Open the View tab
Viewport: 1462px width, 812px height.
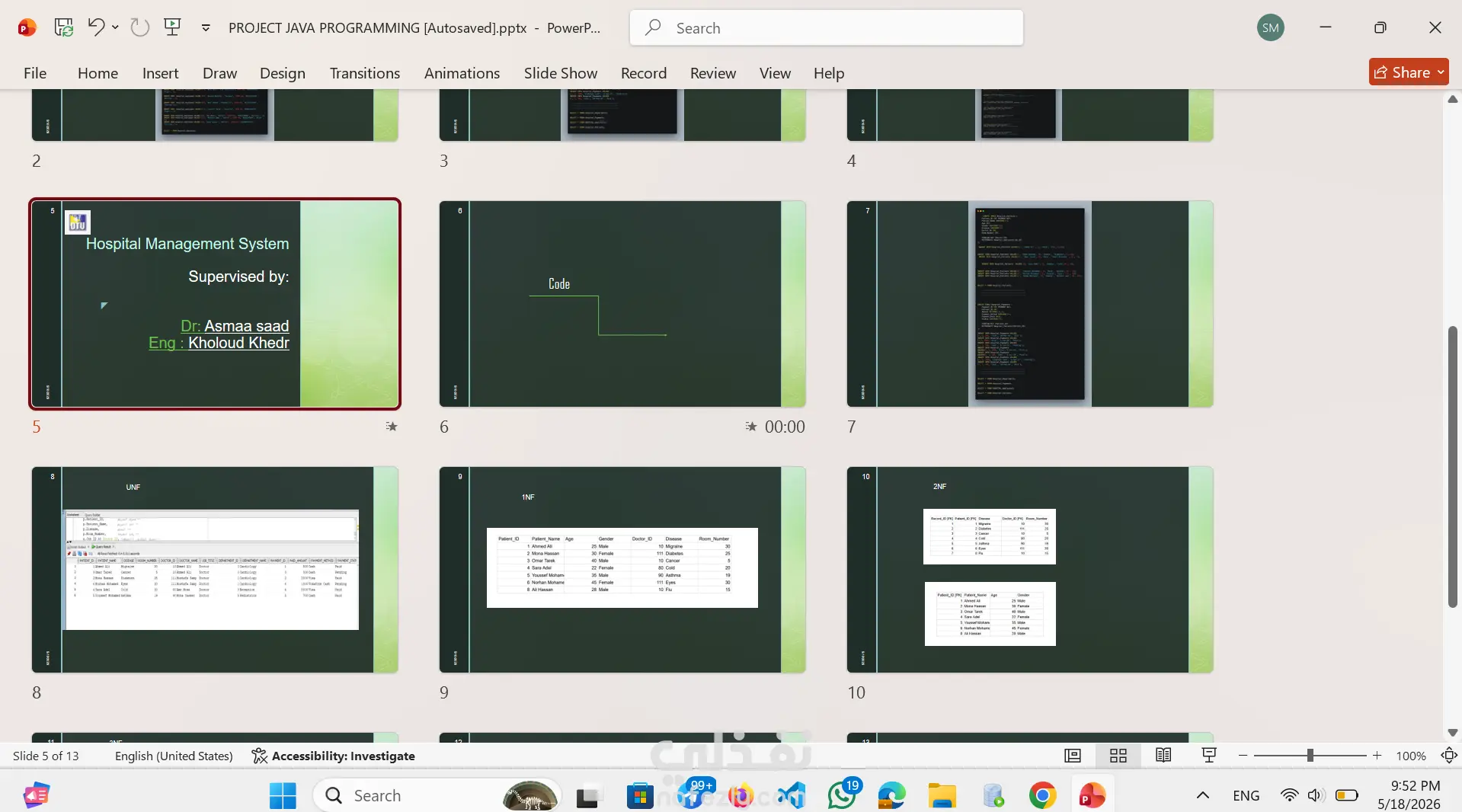[775, 73]
